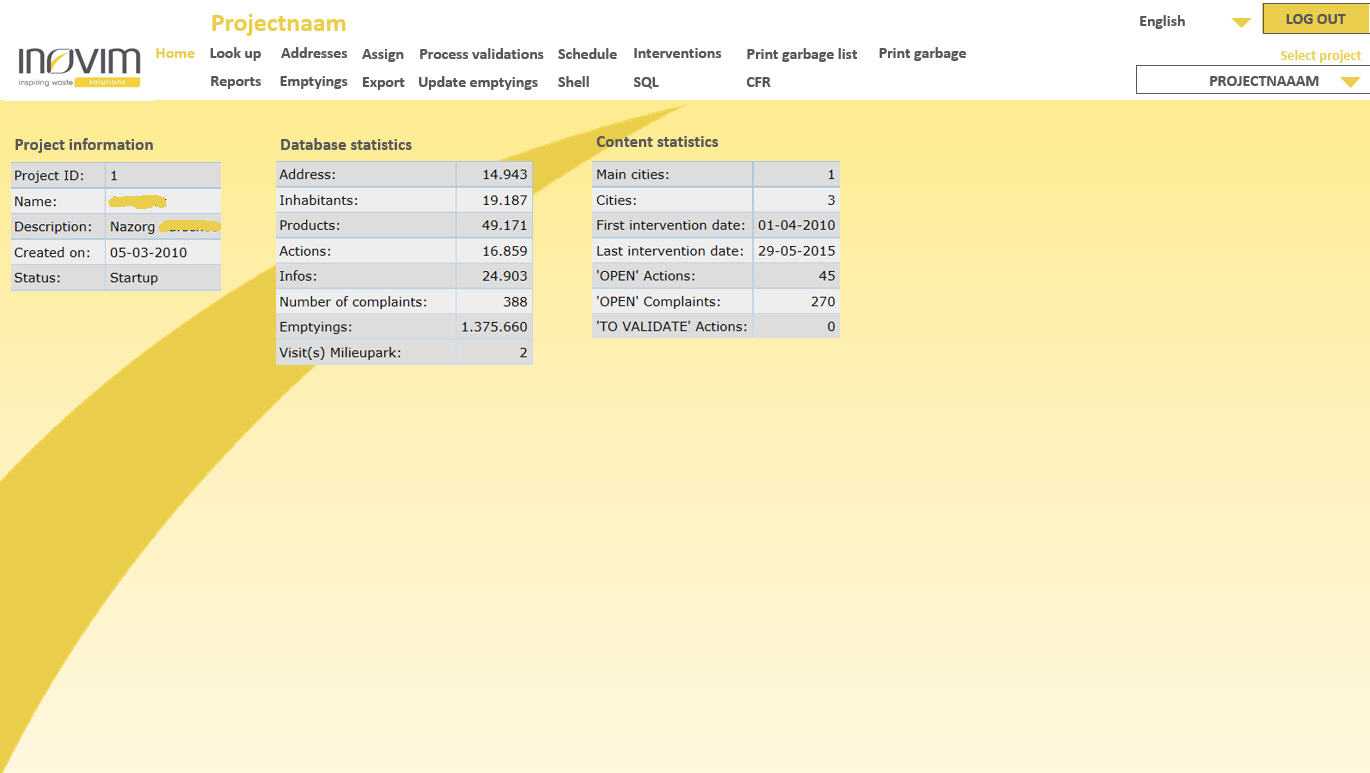Click First intervention date 01-04-2010
The height and width of the screenshot is (773, 1370).
point(797,225)
